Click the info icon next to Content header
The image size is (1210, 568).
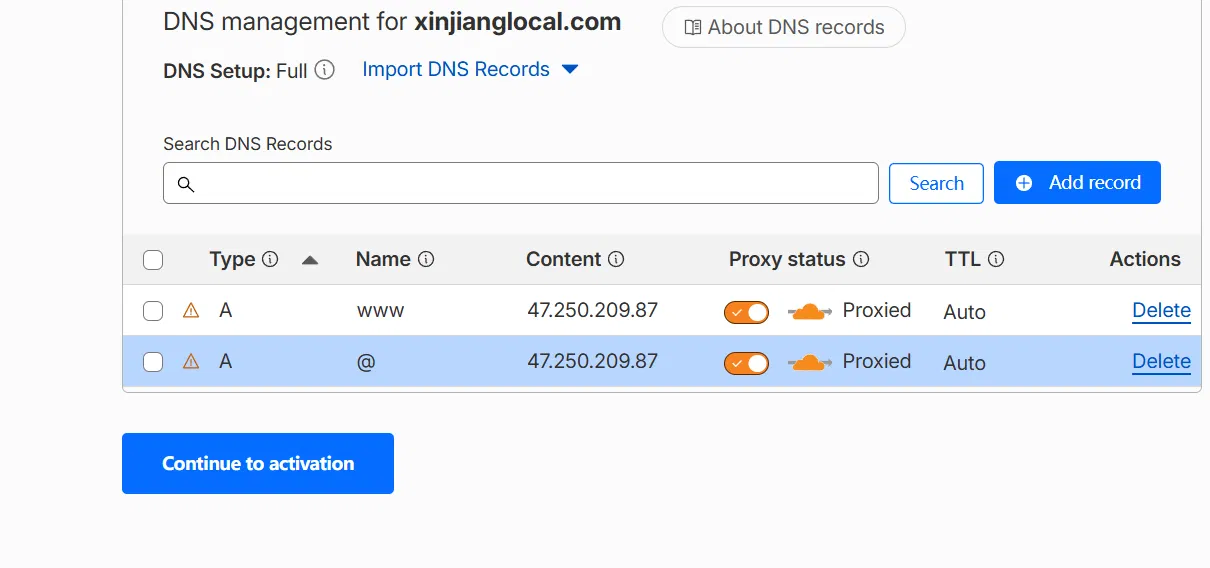coord(616,259)
